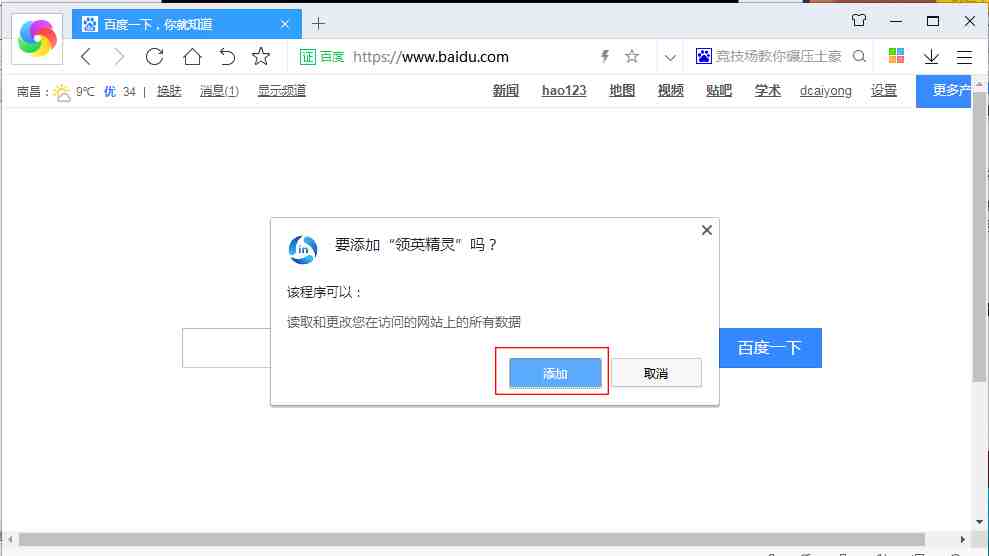Viewport: 989px width, 556px height.
Task: Open the downloads manager
Action: [931, 57]
